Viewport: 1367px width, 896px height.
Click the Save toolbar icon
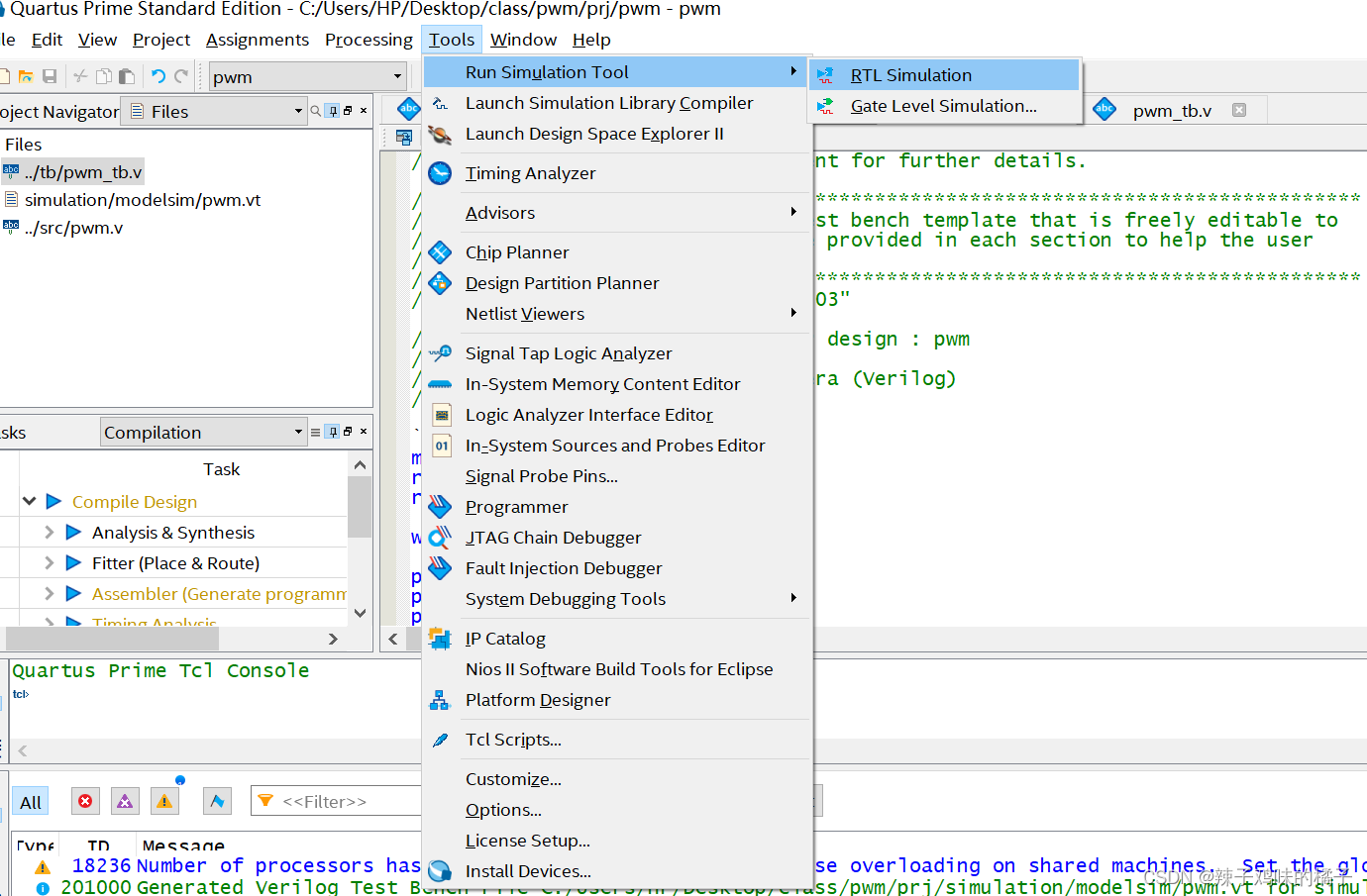50,76
